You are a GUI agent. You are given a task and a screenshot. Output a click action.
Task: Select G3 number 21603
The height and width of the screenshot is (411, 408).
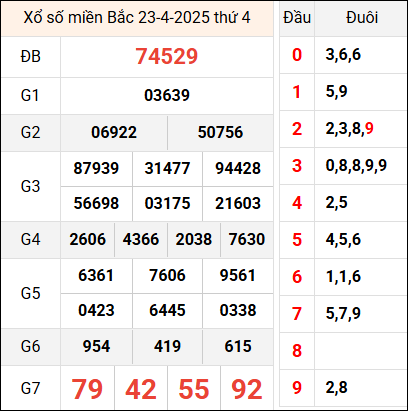tap(238, 203)
